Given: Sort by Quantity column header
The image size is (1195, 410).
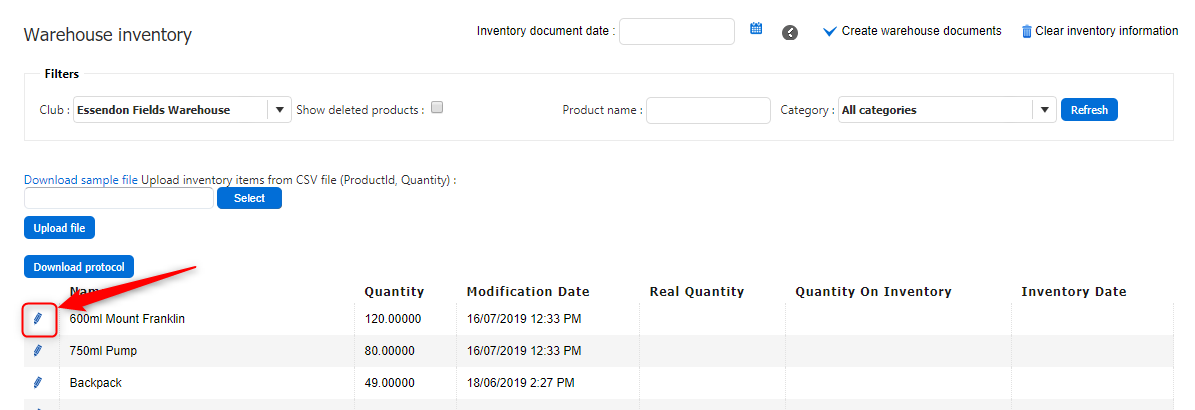Looking at the screenshot, I should tap(394, 292).
